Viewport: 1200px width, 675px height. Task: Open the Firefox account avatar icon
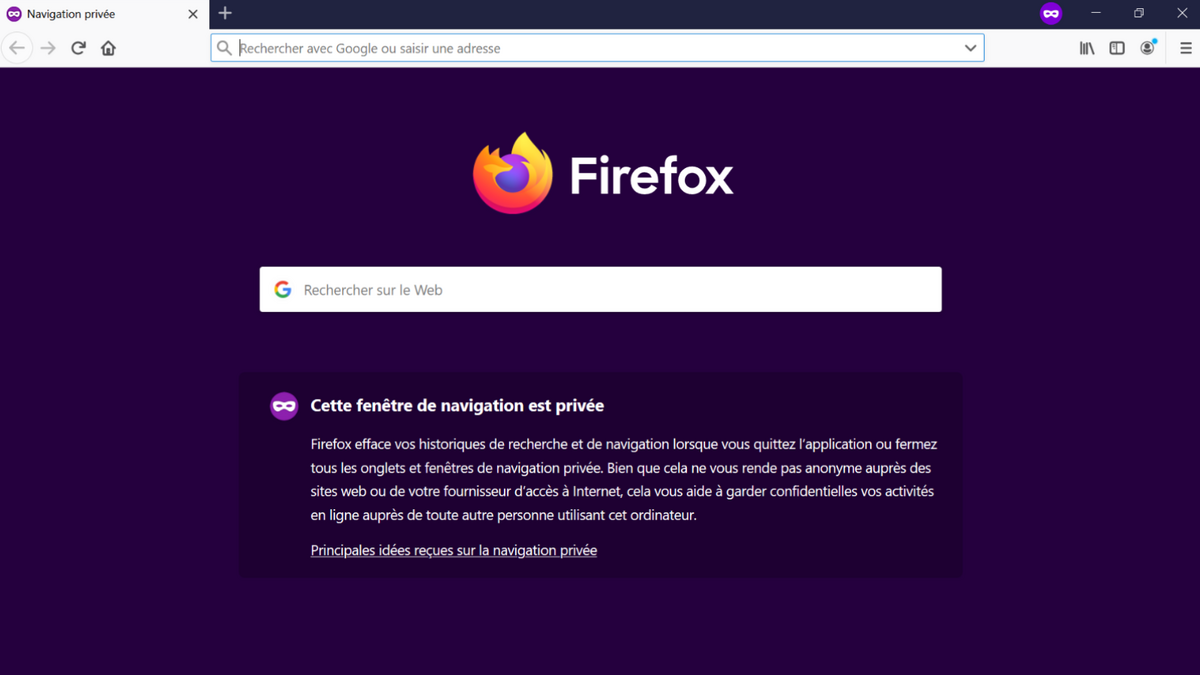(x=1148, y=48)
